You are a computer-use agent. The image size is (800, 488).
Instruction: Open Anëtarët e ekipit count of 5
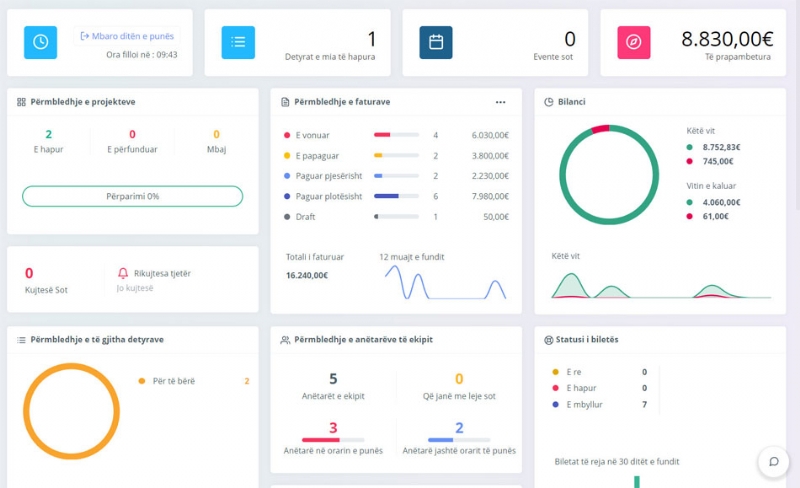(x=333, y=387)
